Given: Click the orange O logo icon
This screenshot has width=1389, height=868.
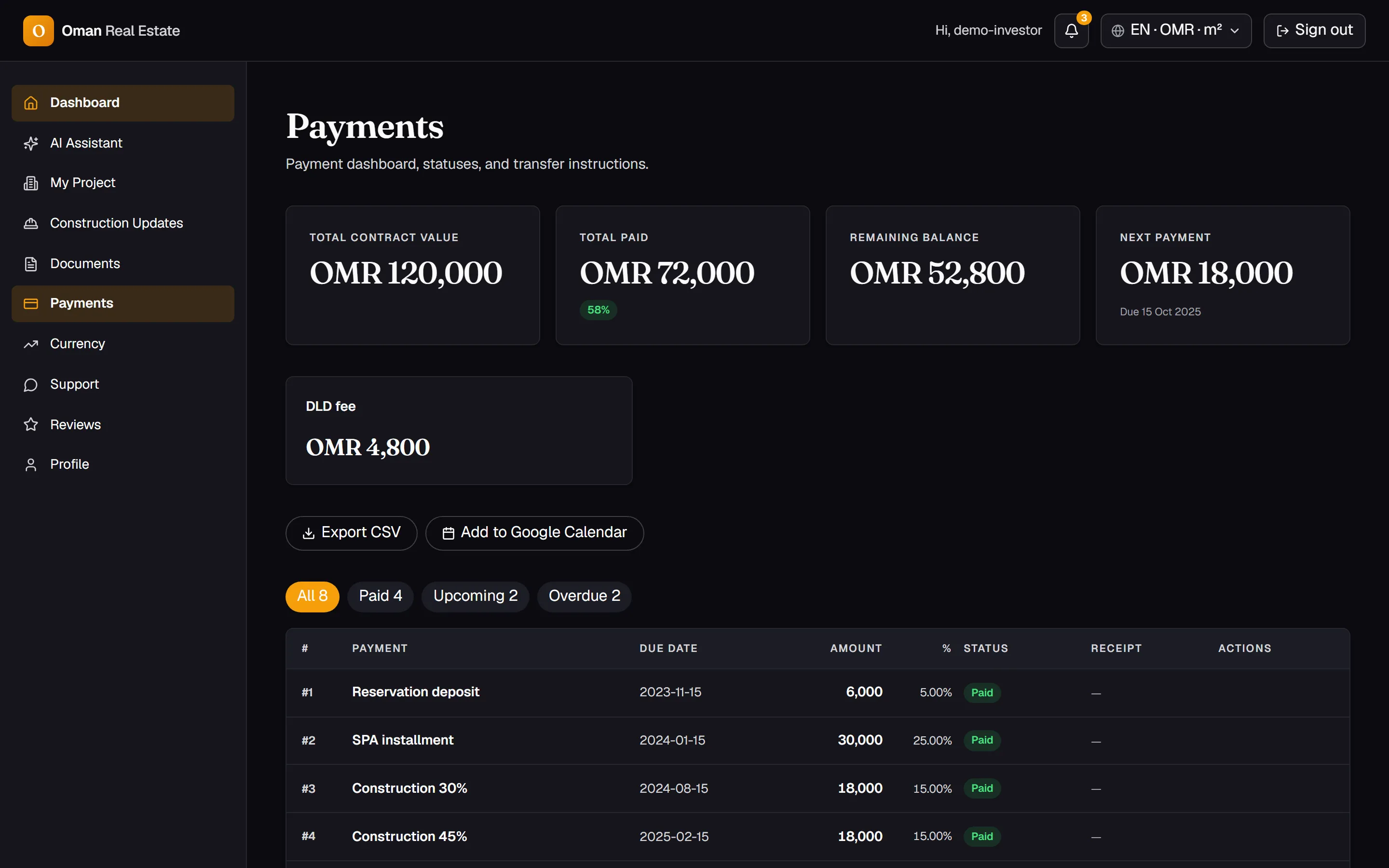Looking at the screenshot, I should [x=39, y=30].
